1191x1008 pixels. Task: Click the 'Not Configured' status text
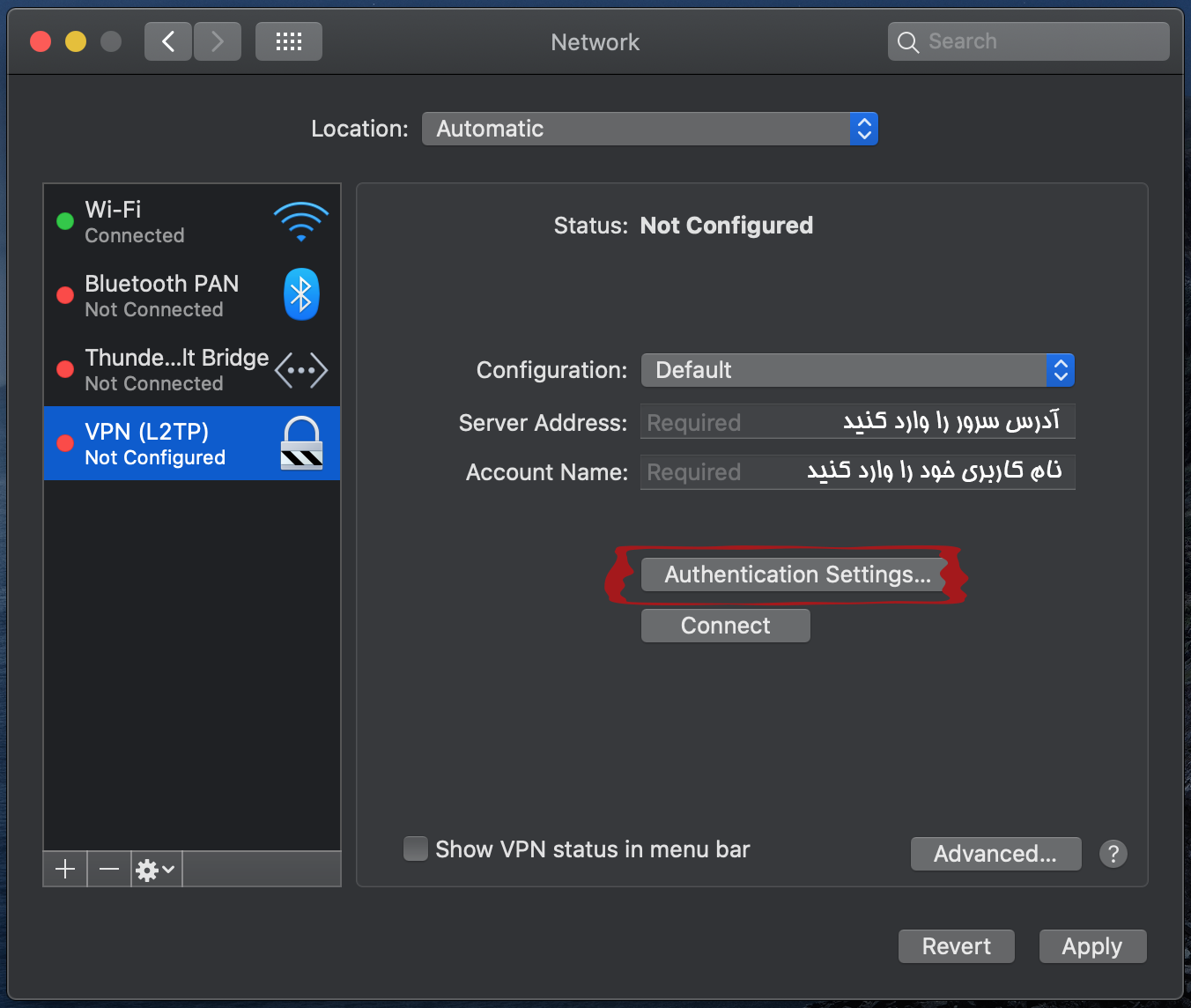pos(726,226)
